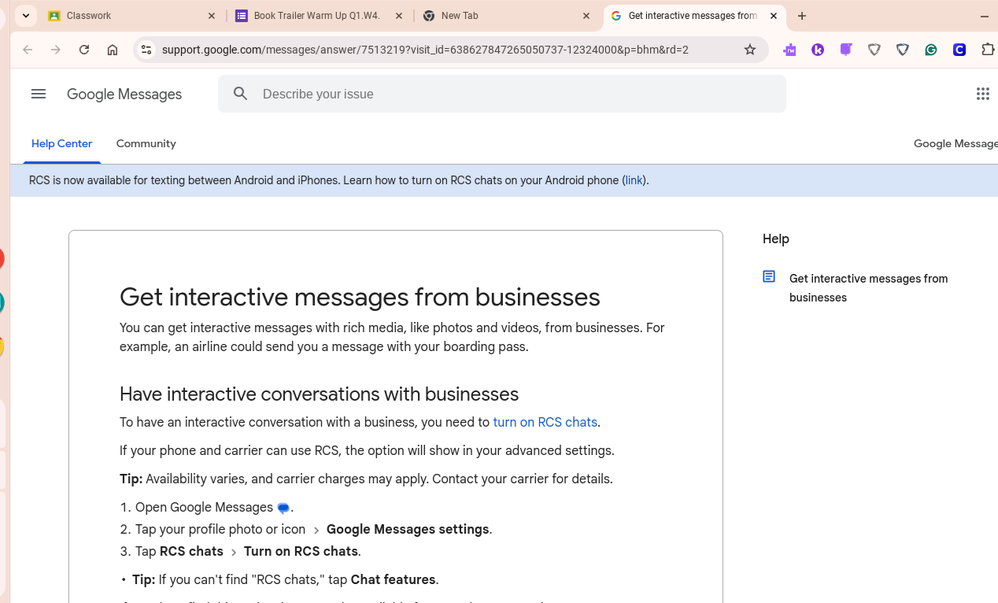Viewport: 998px width, 603px height.
Task: Bookmark this page with the star
Action: coord(750,50)
